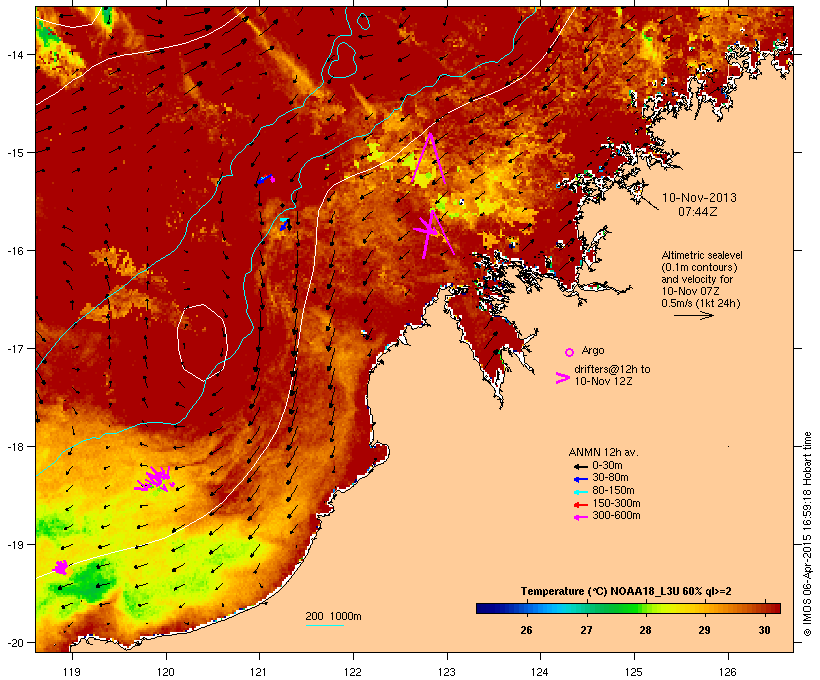Click the black 0-30m legend arrow
This screenshot has height=680, width=820.
[580, 467]
